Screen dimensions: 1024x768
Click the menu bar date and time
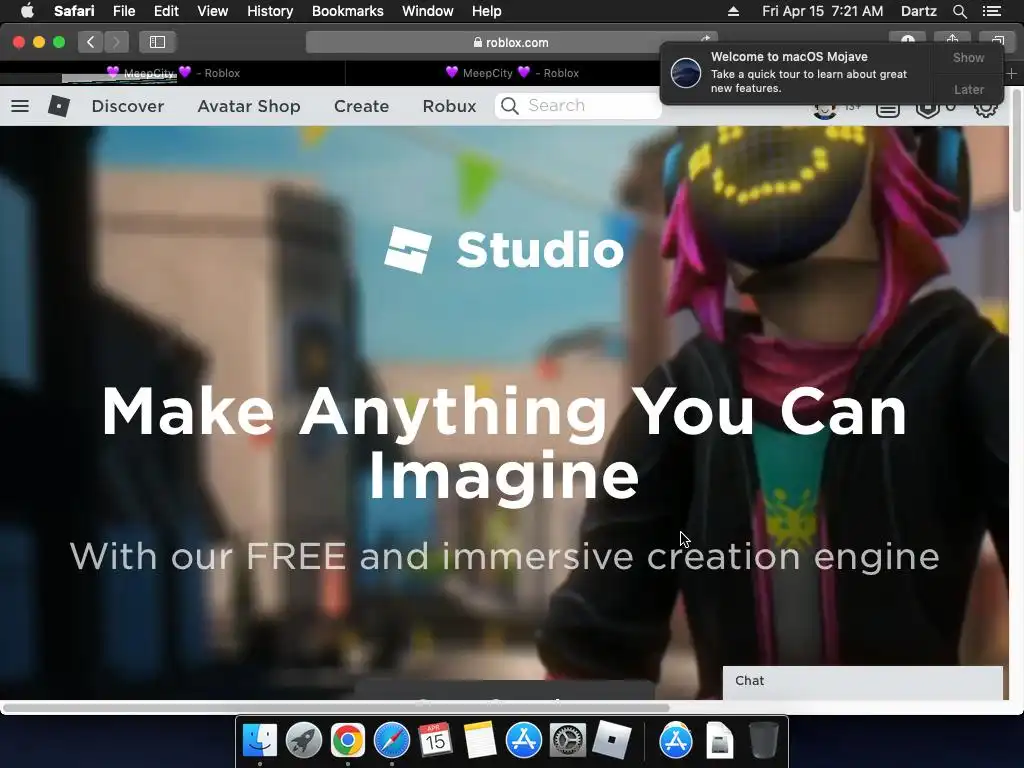(822, 11)
